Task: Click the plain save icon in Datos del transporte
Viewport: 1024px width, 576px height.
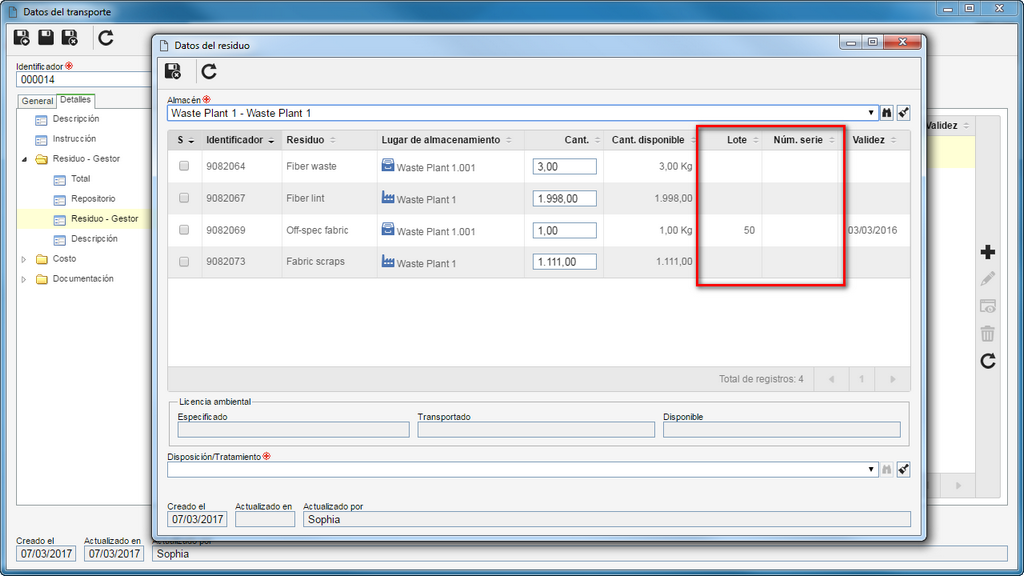Action: (x=46, y=38)
